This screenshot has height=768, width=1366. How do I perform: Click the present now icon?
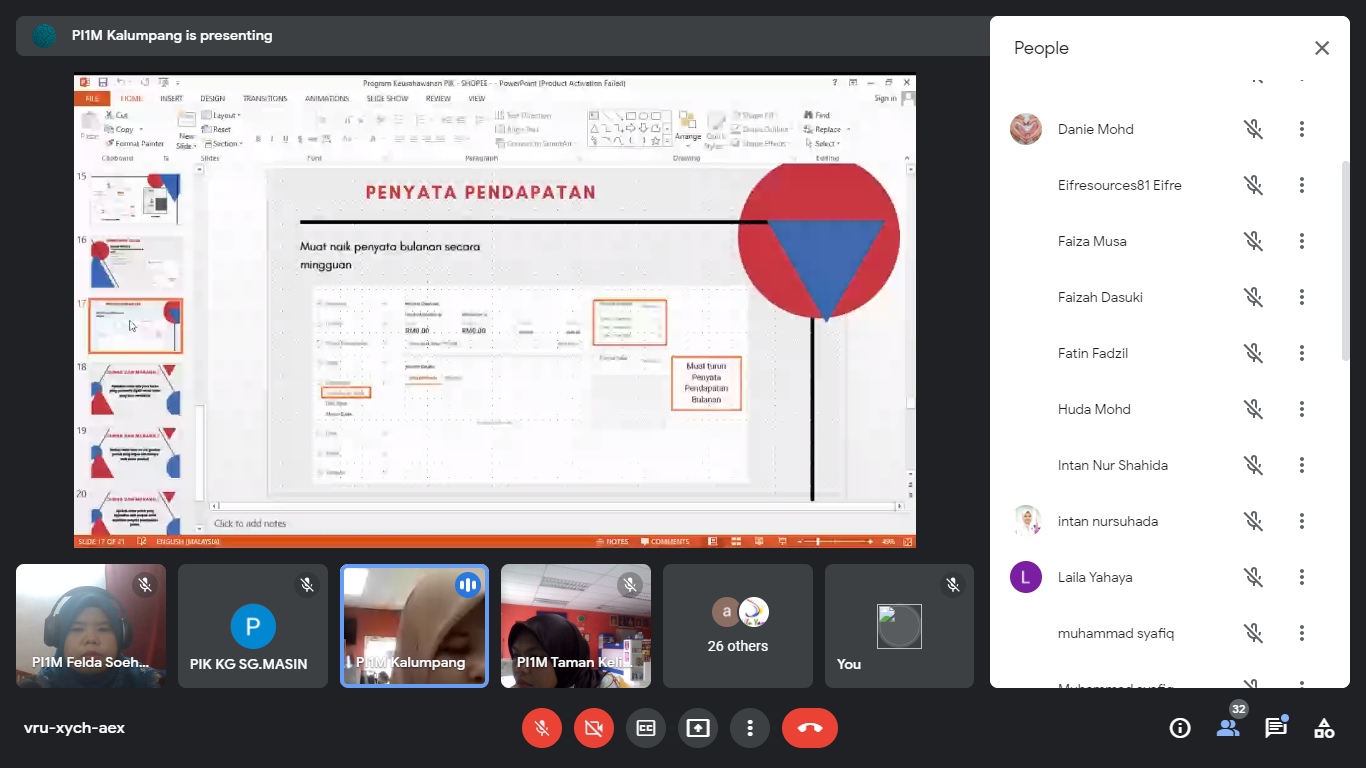(x=698, y=728)
